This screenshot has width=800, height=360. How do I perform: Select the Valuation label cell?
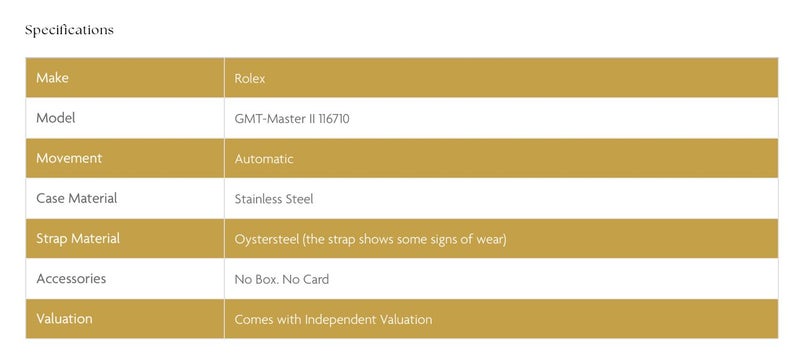(125, 319)
